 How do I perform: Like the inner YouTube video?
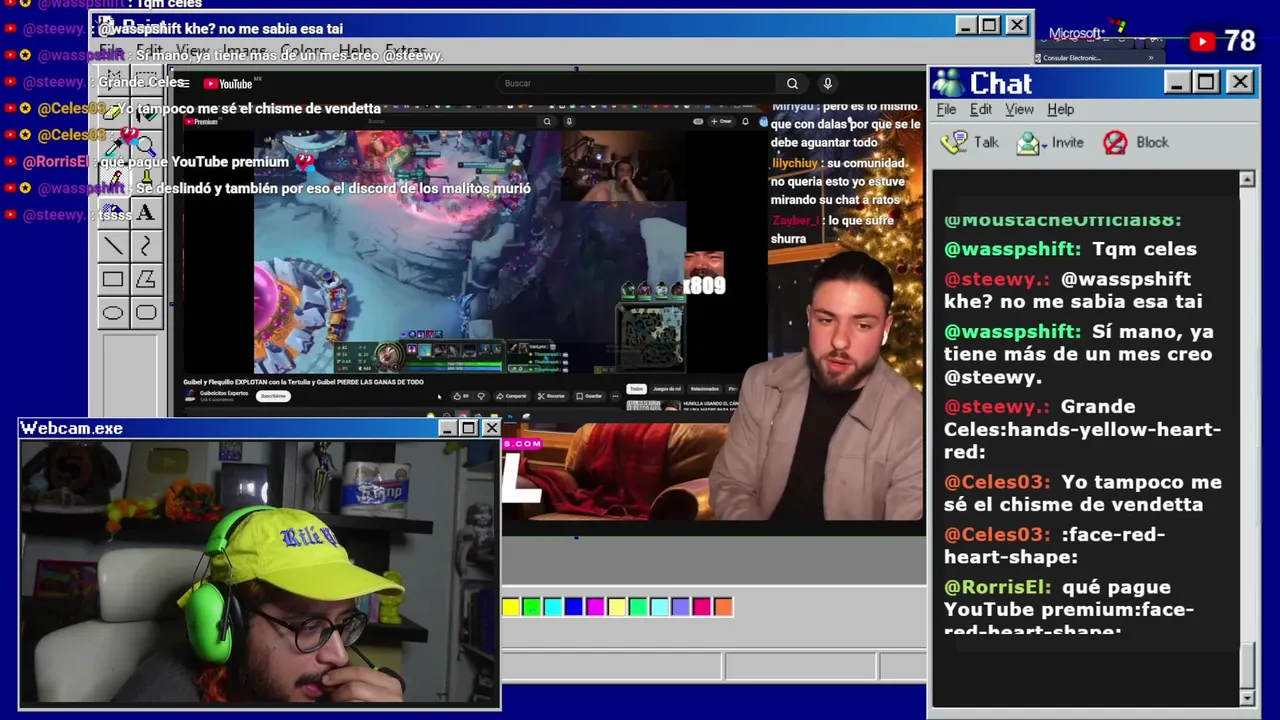click(x=460, y=396)
